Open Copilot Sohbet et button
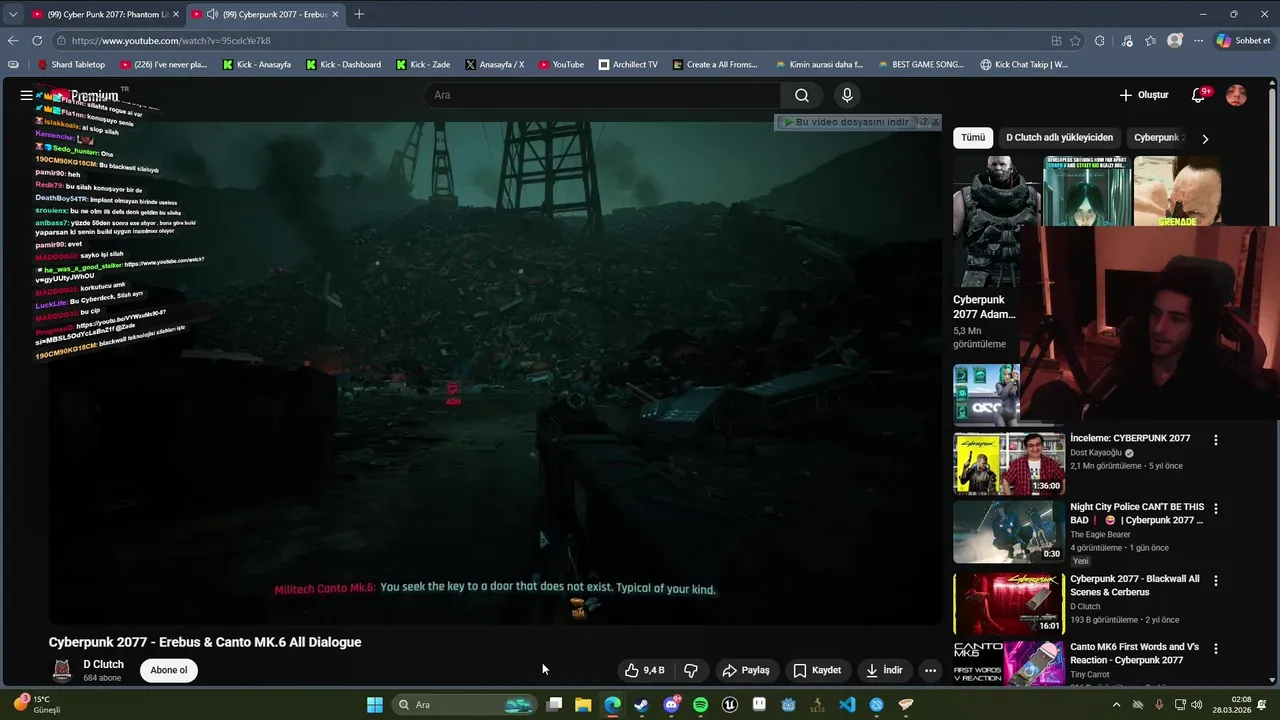This screenshot has height=720, width=1280. 1243,40
